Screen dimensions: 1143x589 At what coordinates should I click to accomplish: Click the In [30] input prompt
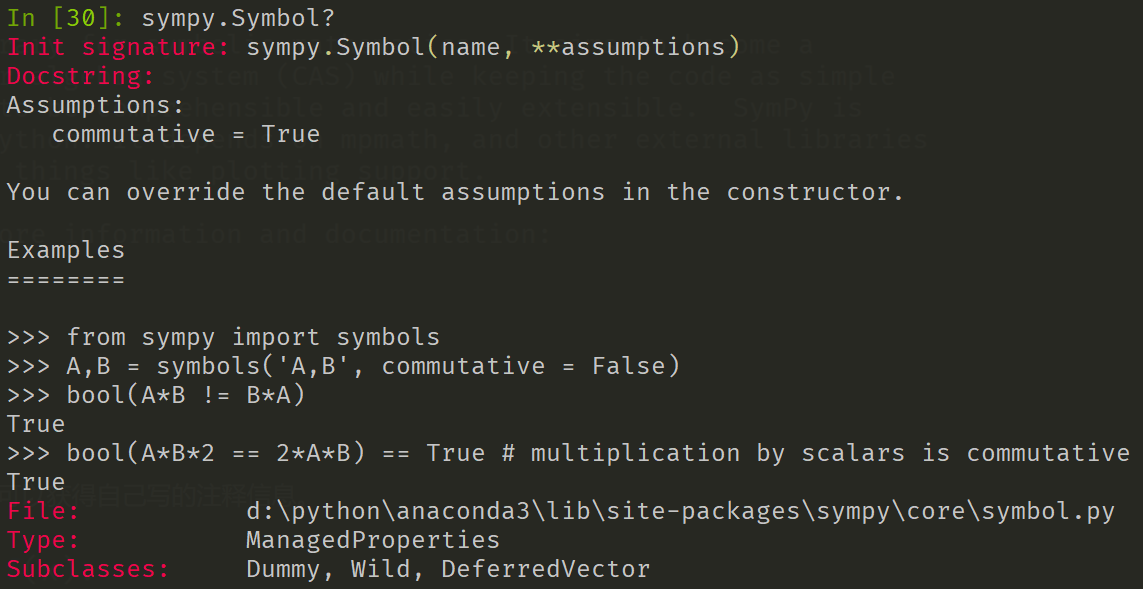click(66, 17)
